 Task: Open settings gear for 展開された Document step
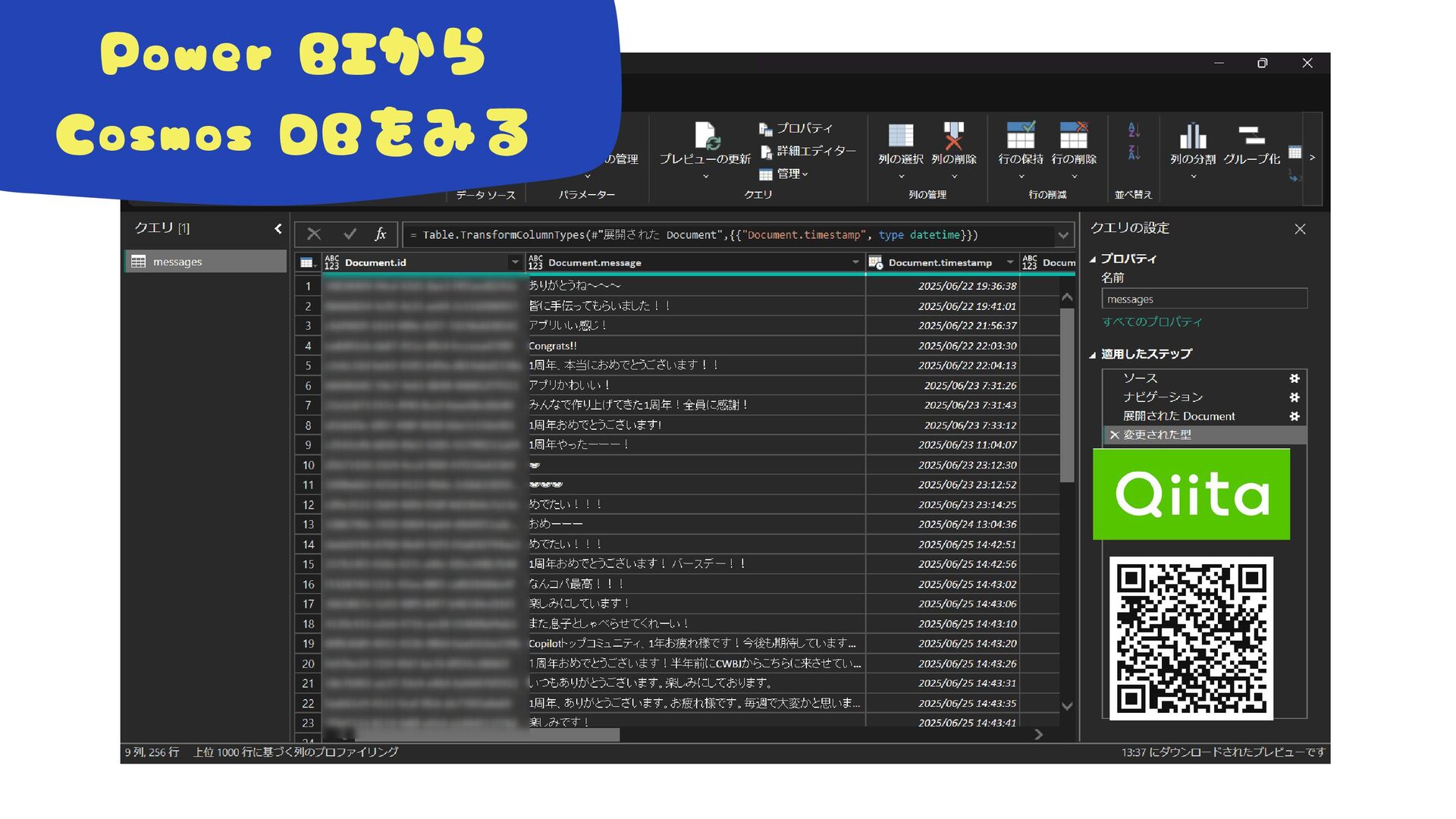pos(1294,416)
